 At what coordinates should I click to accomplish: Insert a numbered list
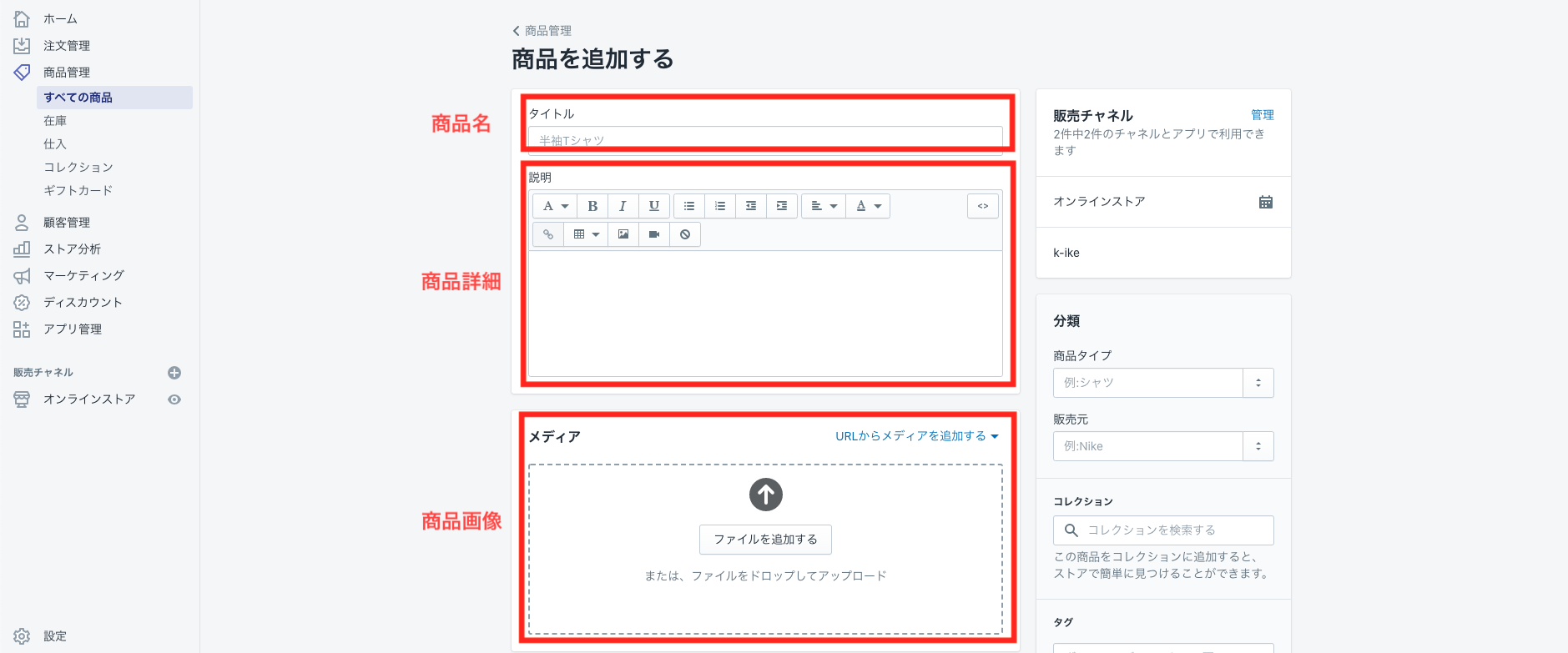point(720,206)
